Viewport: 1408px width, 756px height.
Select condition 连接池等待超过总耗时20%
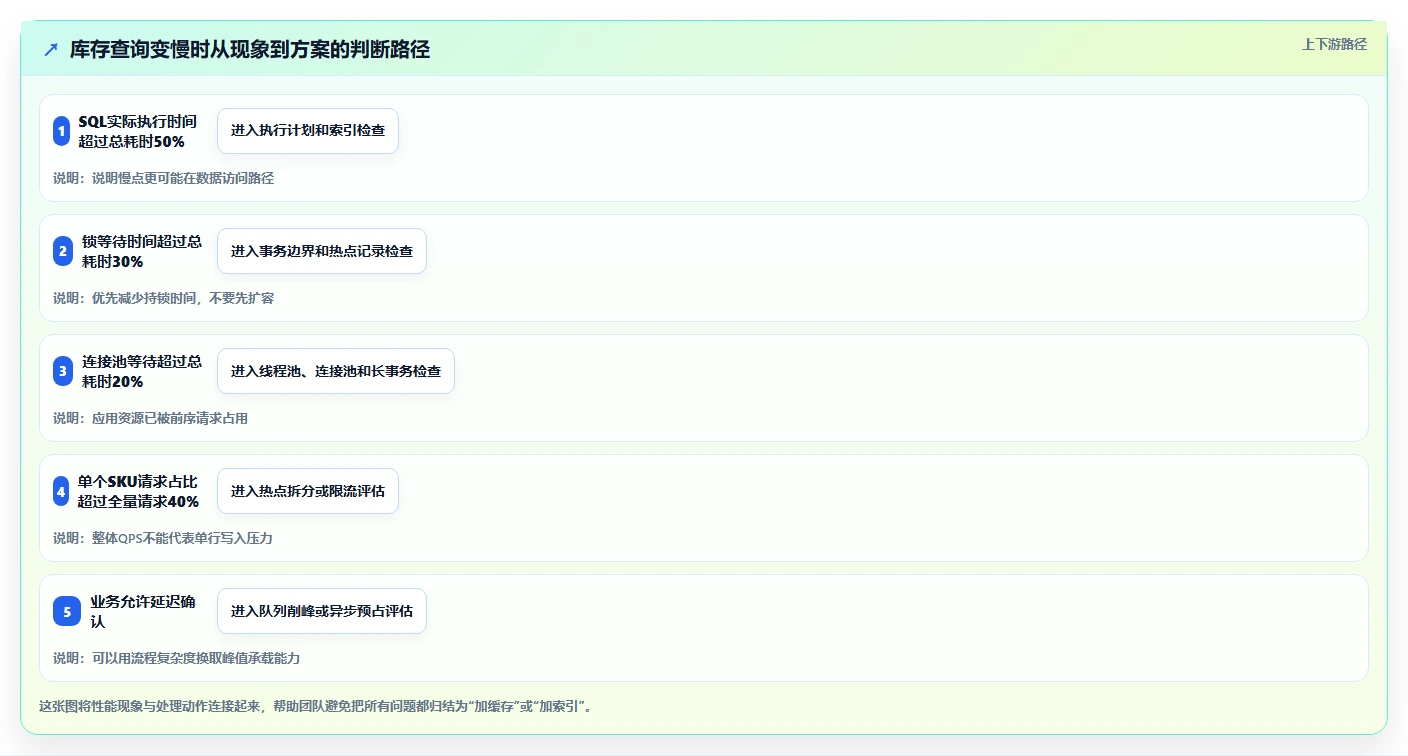tap(142, 371)
